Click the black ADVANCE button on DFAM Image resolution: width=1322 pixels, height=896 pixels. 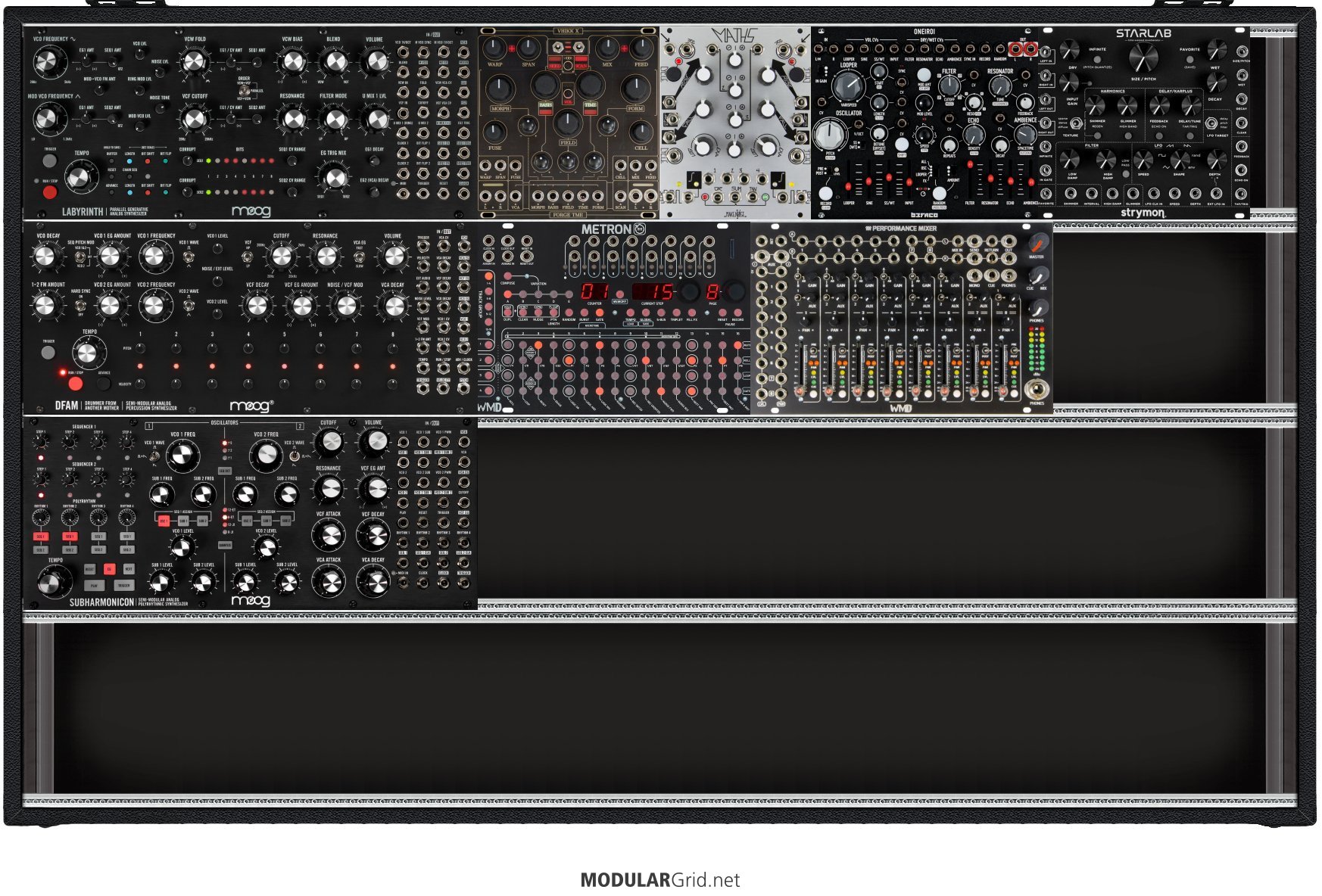(x=104, y=384)
